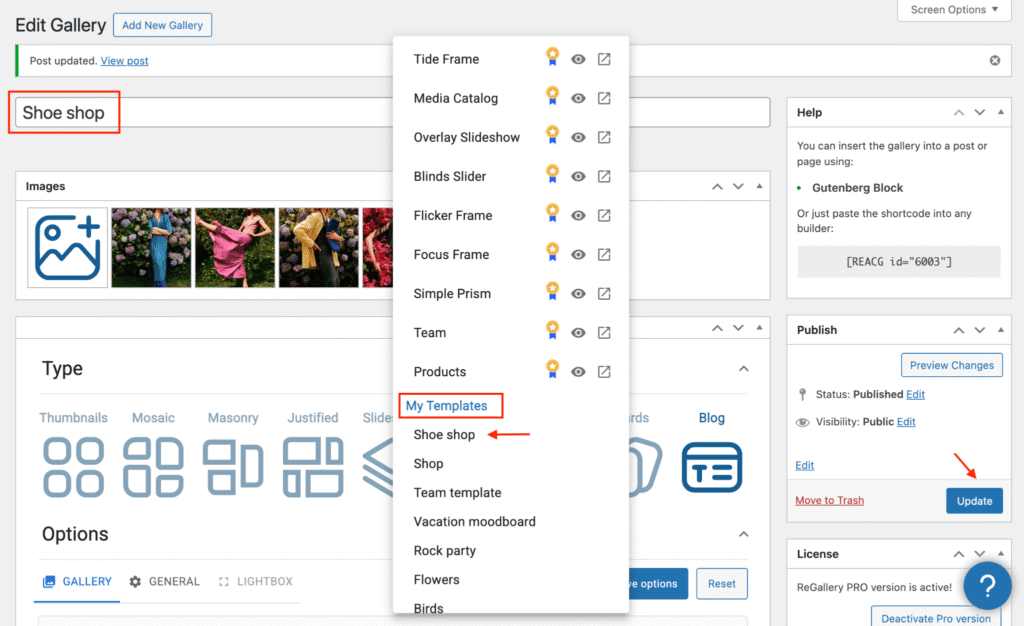This screenshot has height=626, width=1024.
Task: Open the Screen Options dropdown
Action: (x=954, y=10)
